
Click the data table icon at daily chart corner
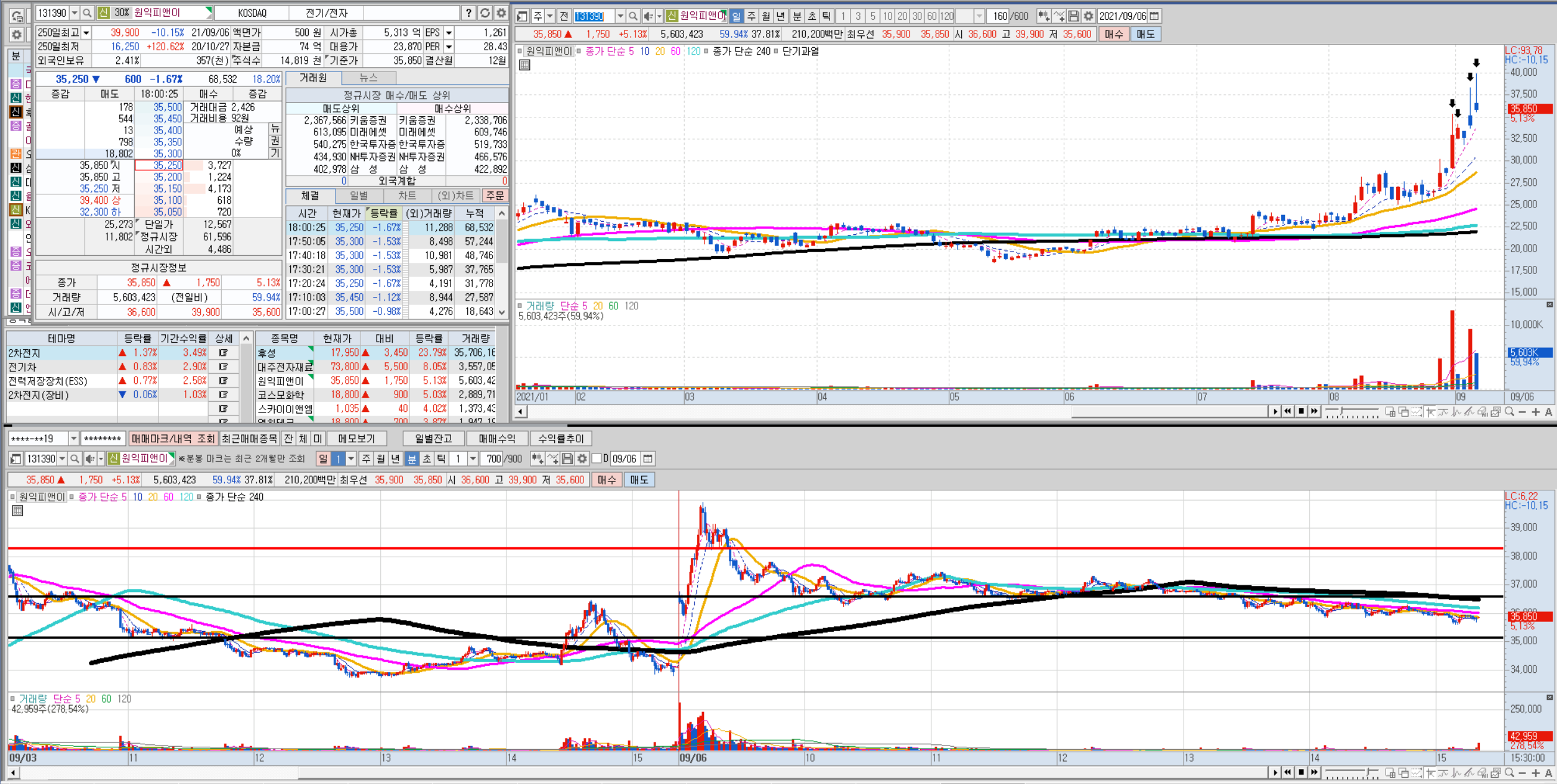(524, 65)
